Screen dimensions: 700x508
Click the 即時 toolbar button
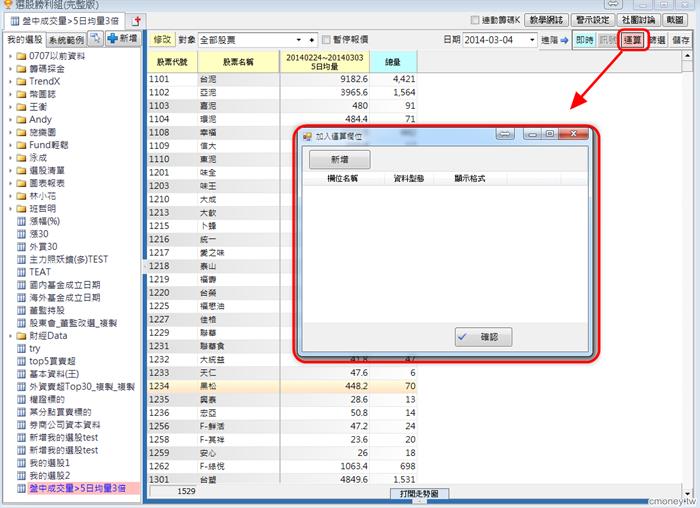coord(584,40)
